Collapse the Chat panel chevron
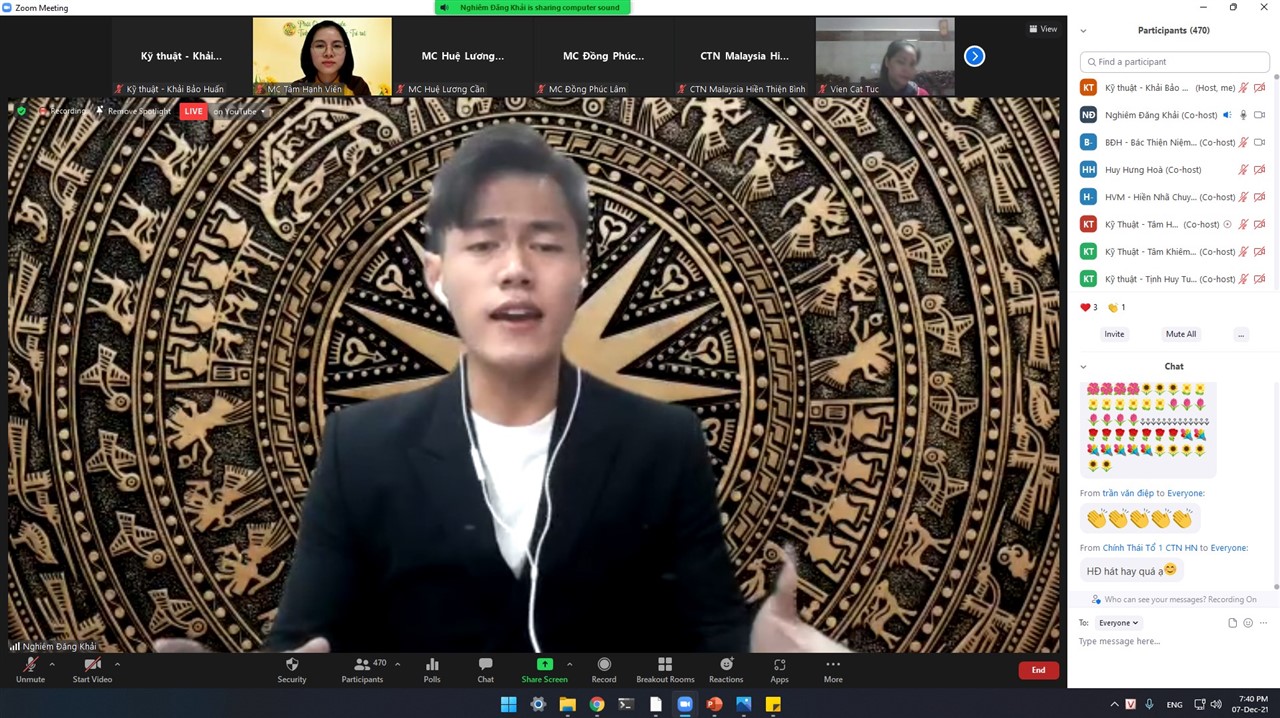 click(x=1083, y=367)
